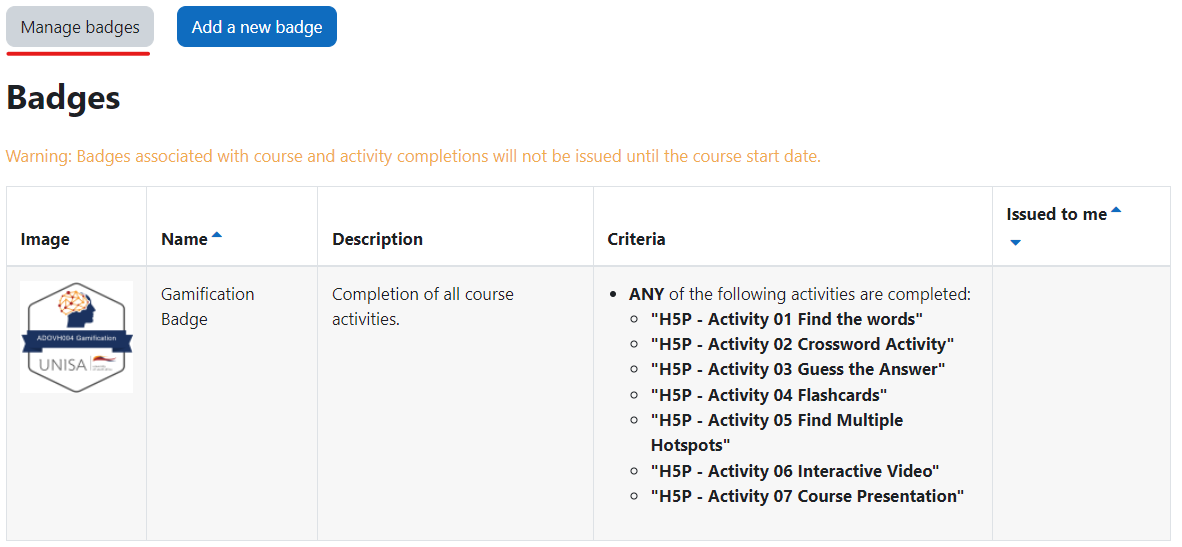Click the Issued to me column header
1182x547 pixels.
pyautogui.click(x=1056, y=215)
